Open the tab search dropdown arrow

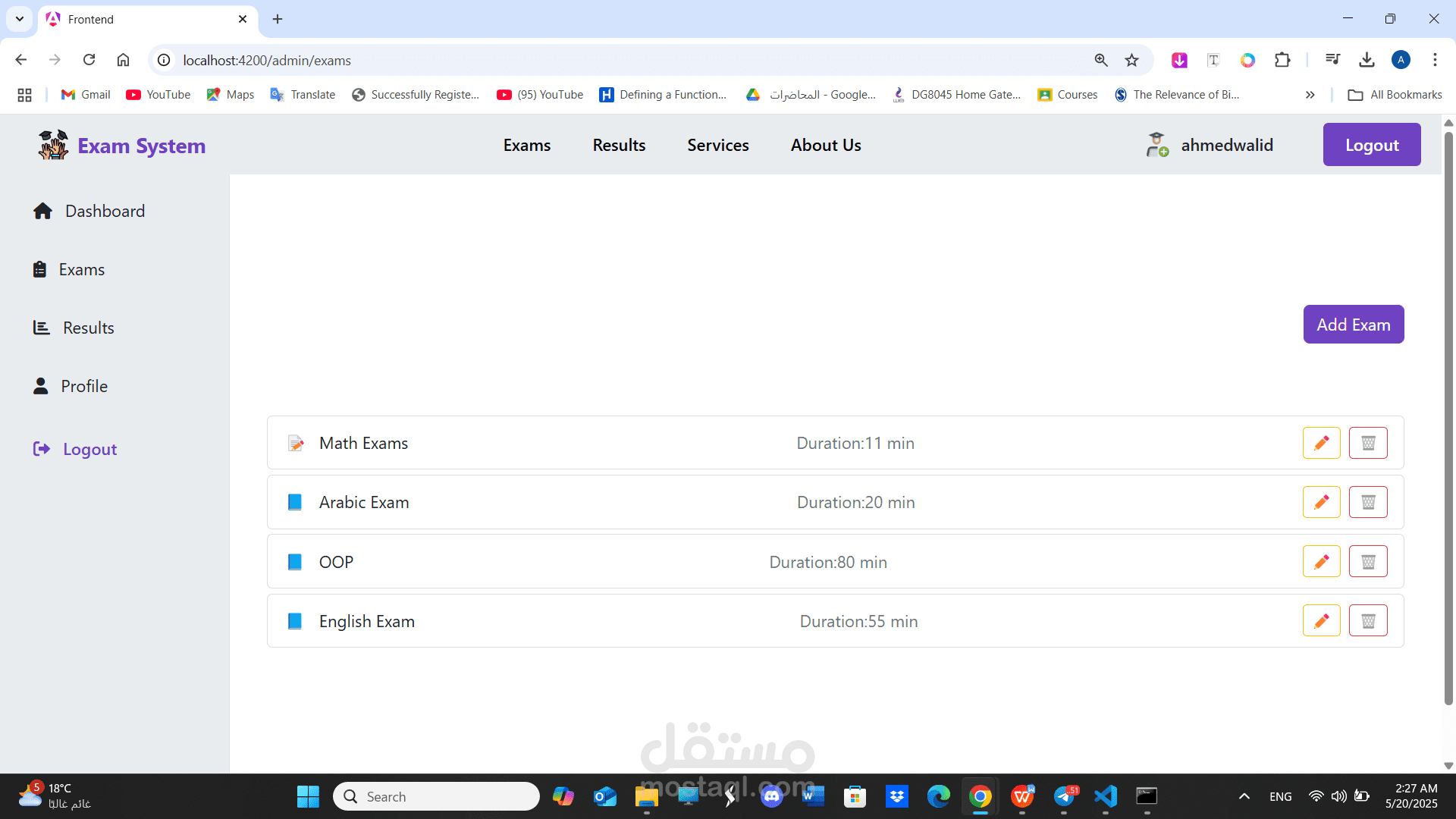point(20,19)
